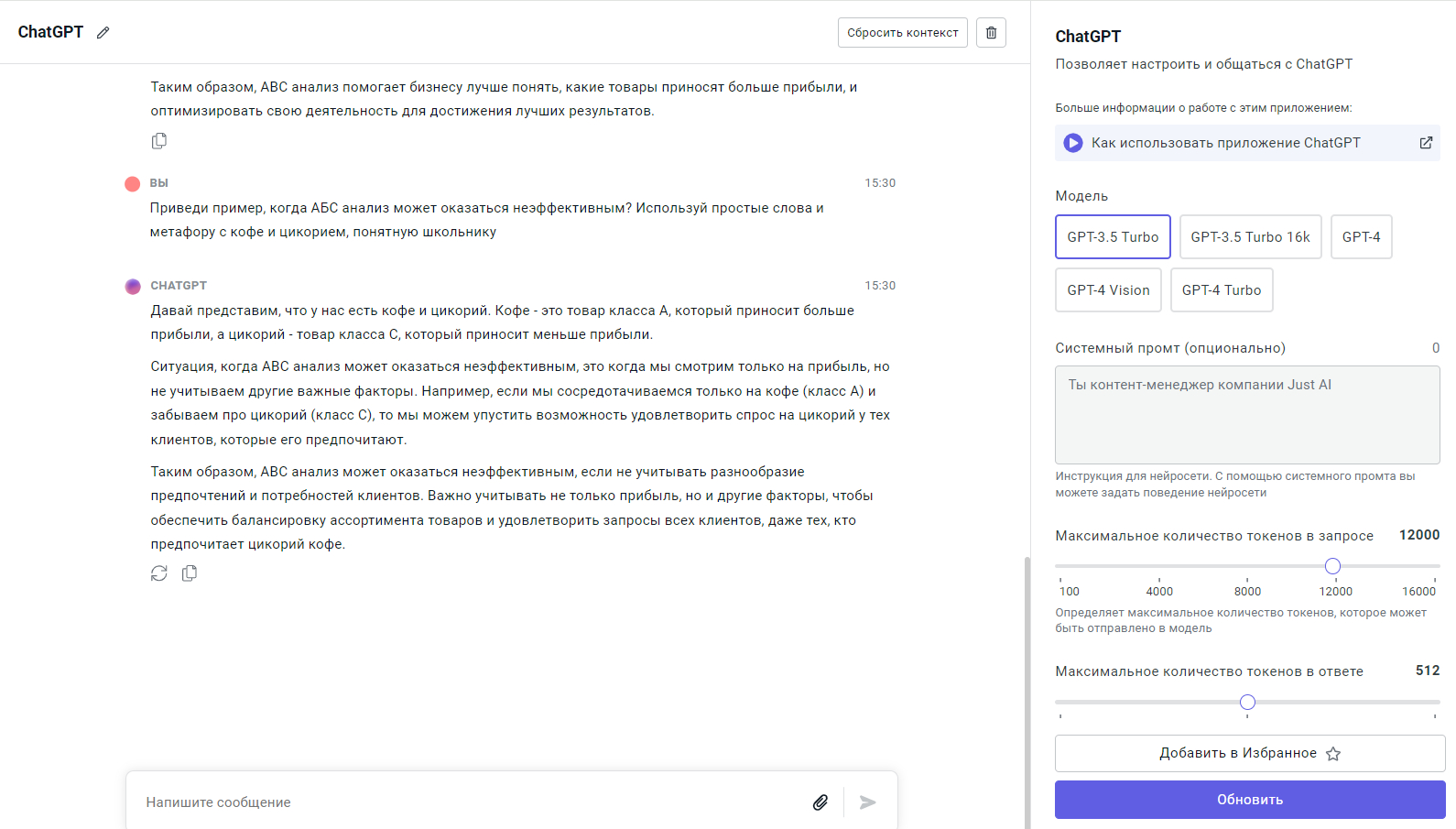Select the GPT-3.5 Turbo model

pos(1113,237)
